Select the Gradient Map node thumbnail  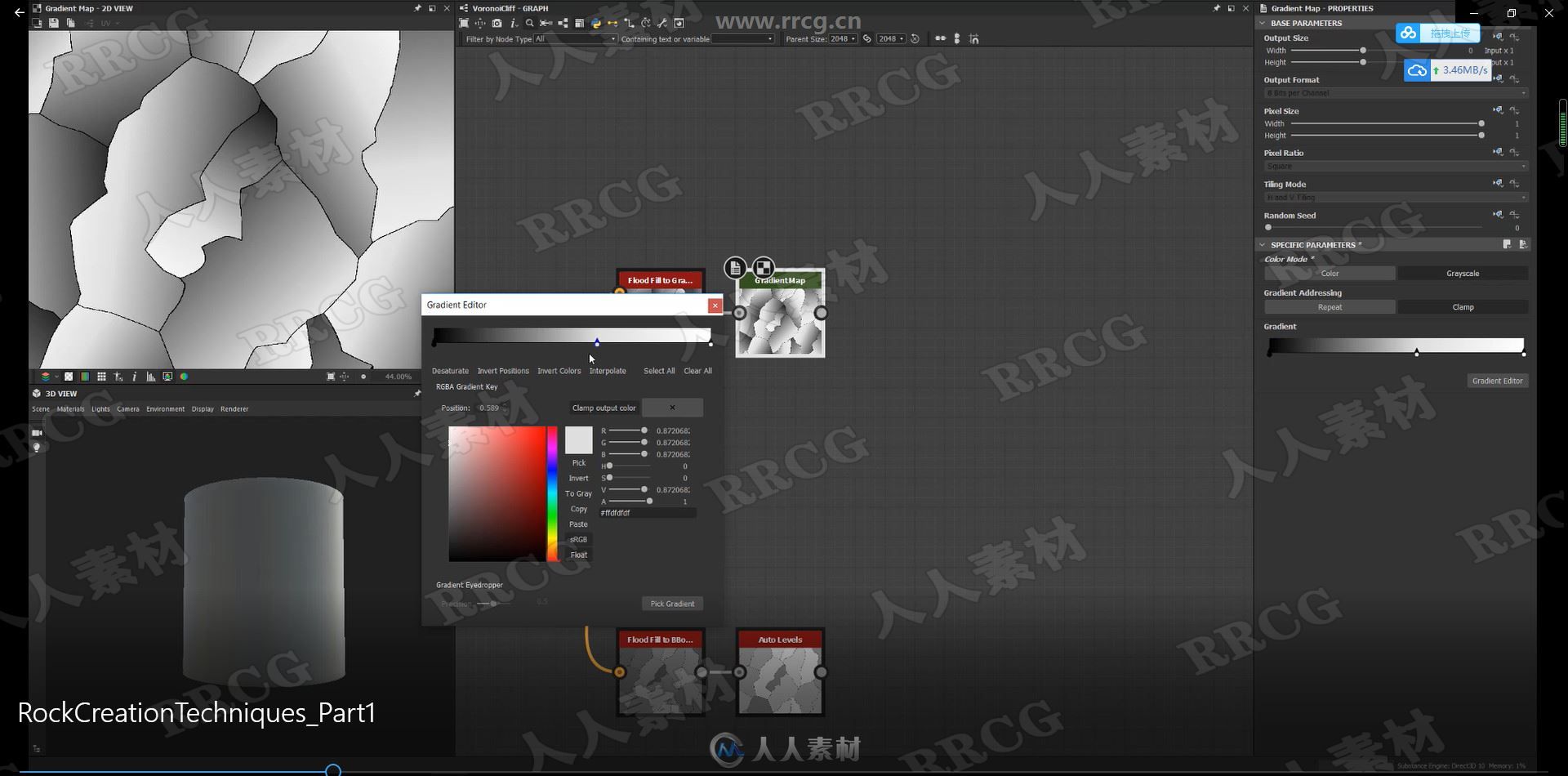(780, 322)
